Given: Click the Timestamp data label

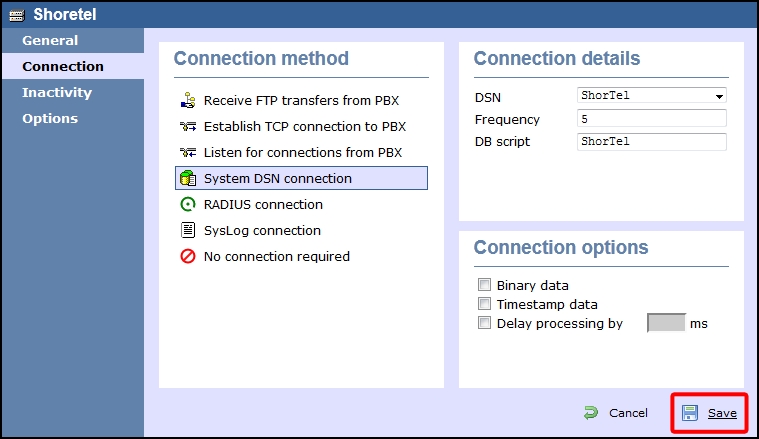Looking at the screenshot, I should pos(547,304).
